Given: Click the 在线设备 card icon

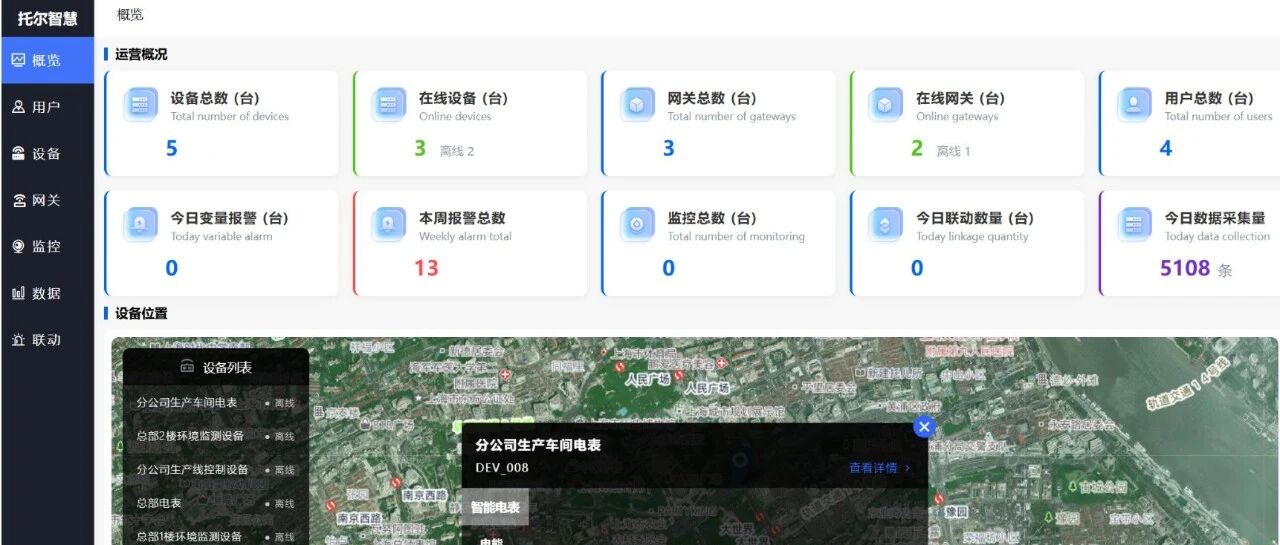Looking at the screenshot, I should (388, 105).
